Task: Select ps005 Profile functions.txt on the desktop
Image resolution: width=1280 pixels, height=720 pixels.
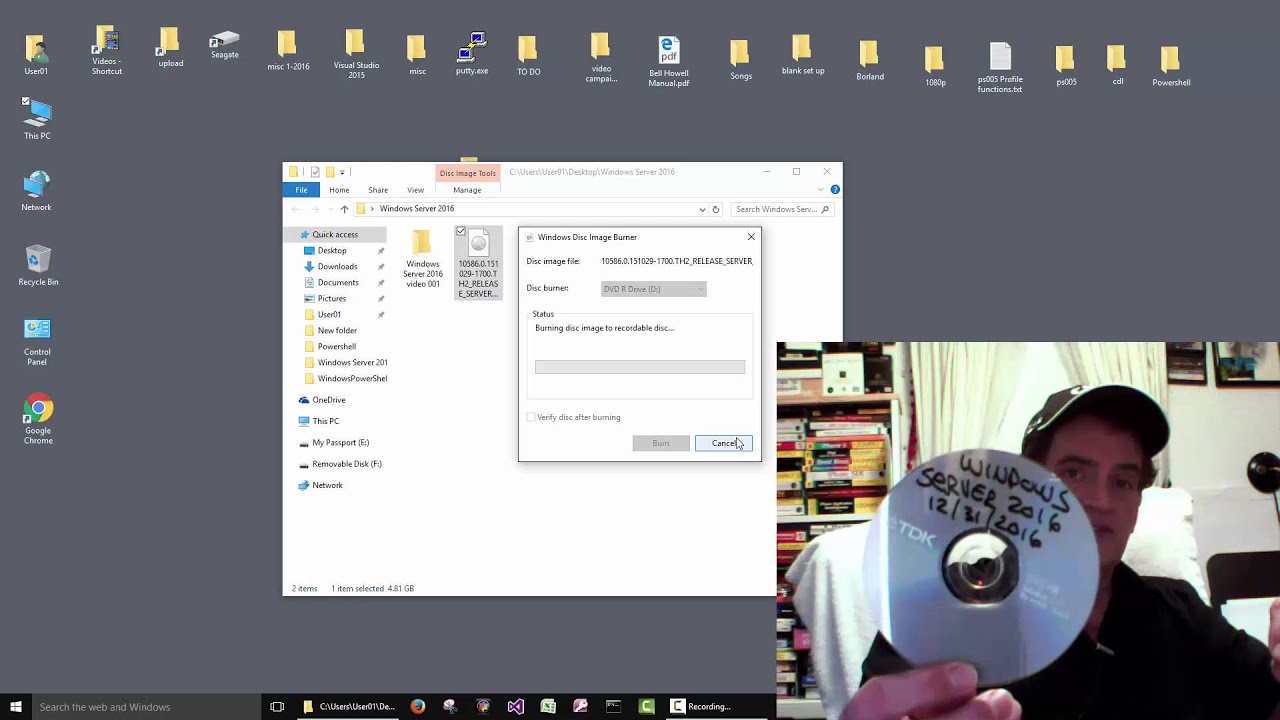Action: coord(1000,68)
